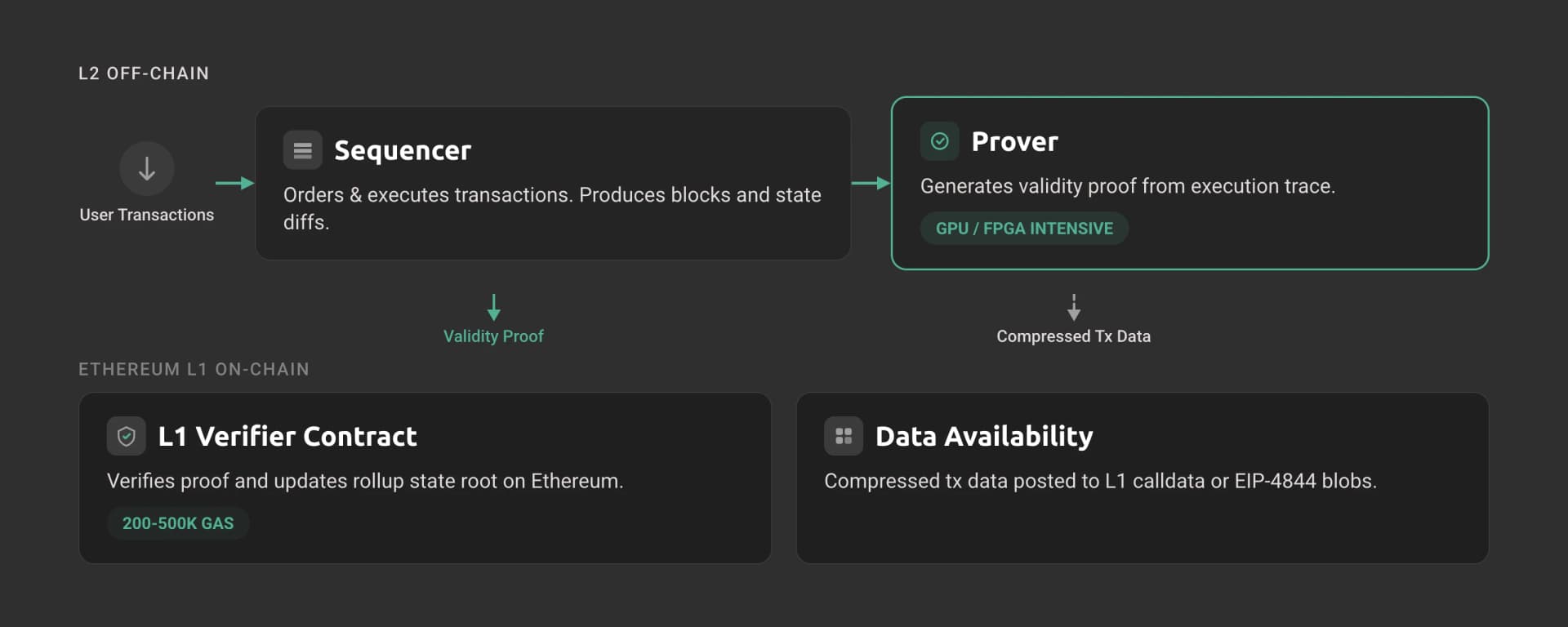Click arrow pointing from transactions to Sequencer
This screenshot has height=627, width=1568.
pos(234,183)
